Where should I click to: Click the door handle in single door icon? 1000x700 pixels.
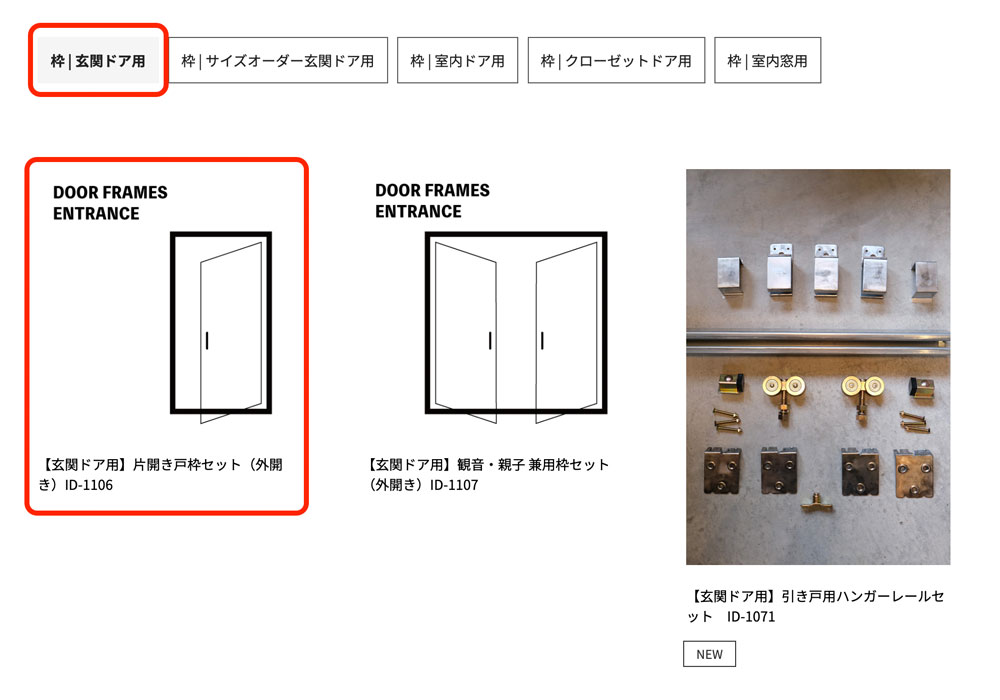click(207, 340)
